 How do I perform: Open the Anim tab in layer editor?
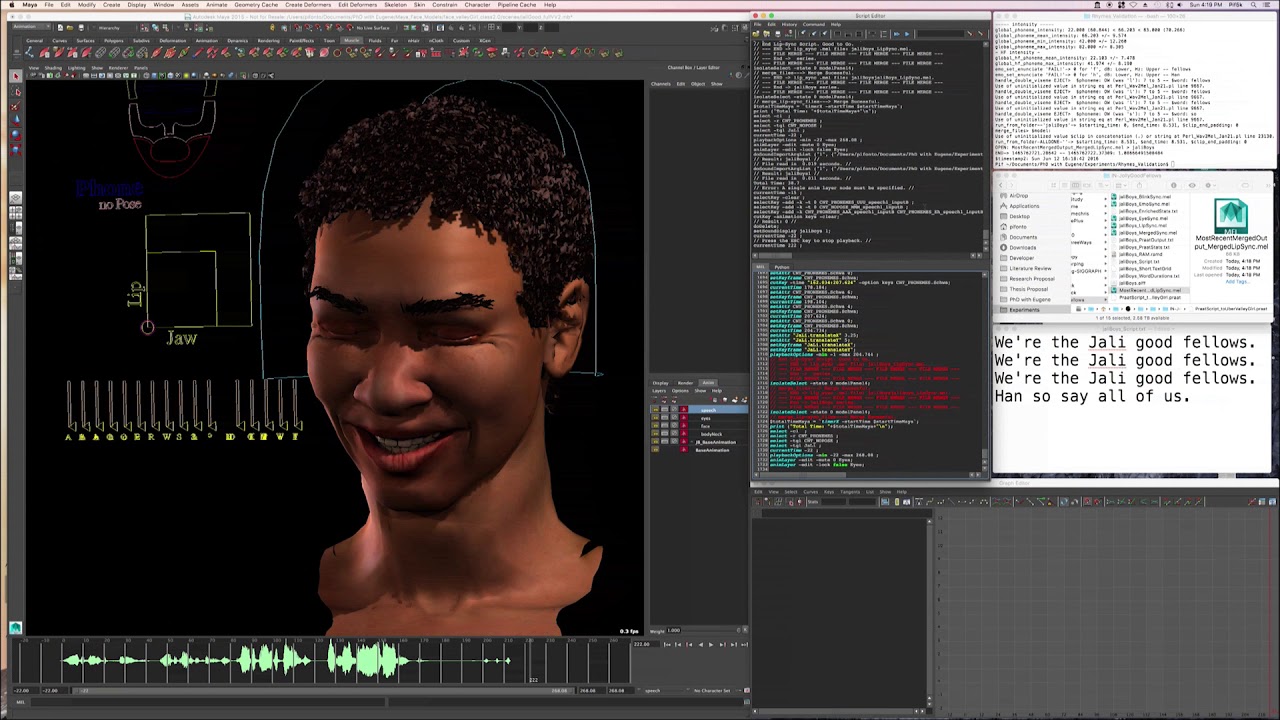[x=708, y=383]
